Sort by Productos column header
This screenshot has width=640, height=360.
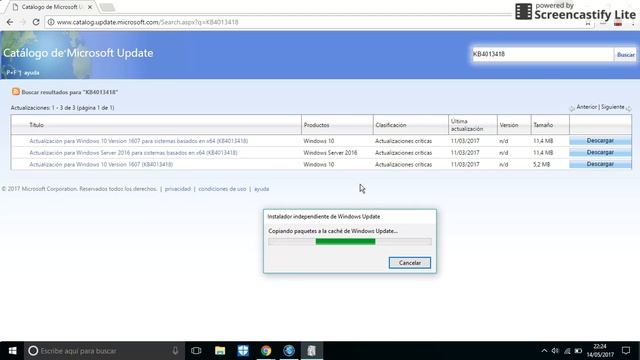(316, 125)
